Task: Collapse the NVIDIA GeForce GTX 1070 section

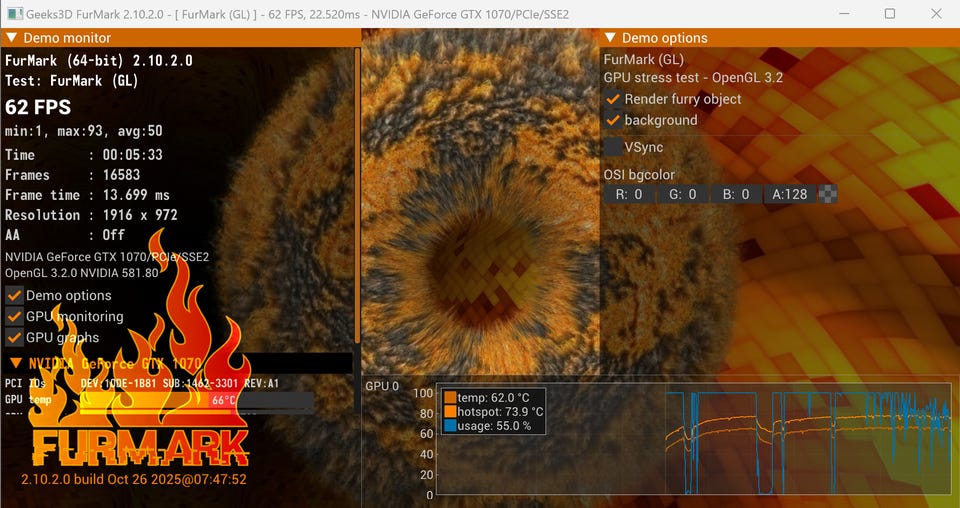Action: click(x=17, y=364)
